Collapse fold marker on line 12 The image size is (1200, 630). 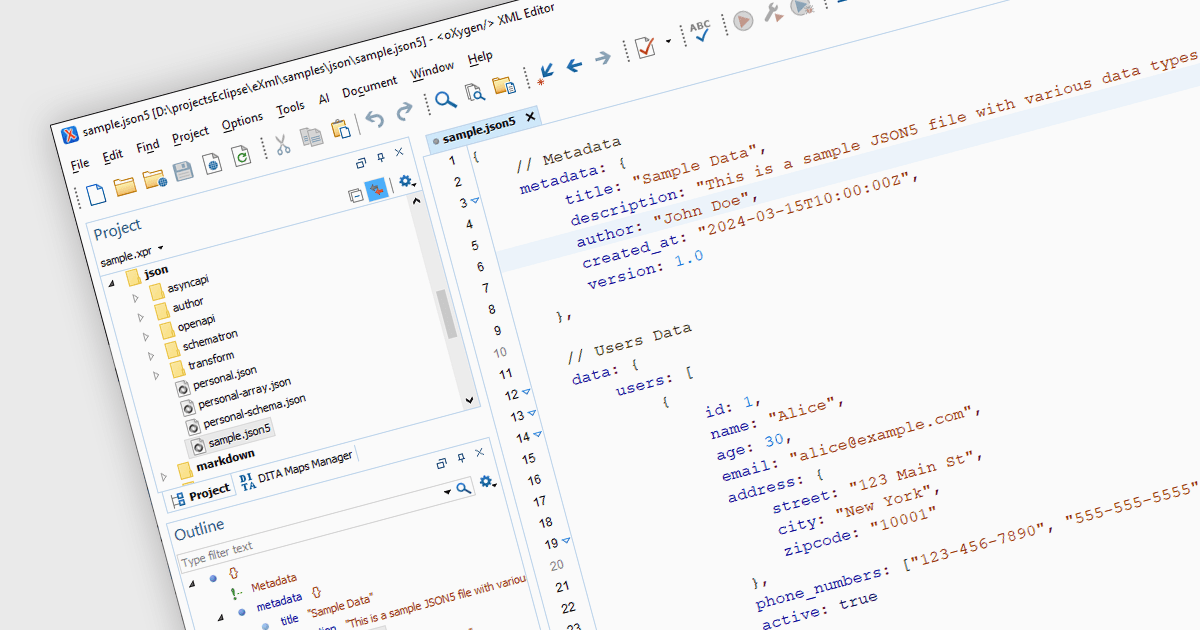pyautogui.click(x=526, y=393)
